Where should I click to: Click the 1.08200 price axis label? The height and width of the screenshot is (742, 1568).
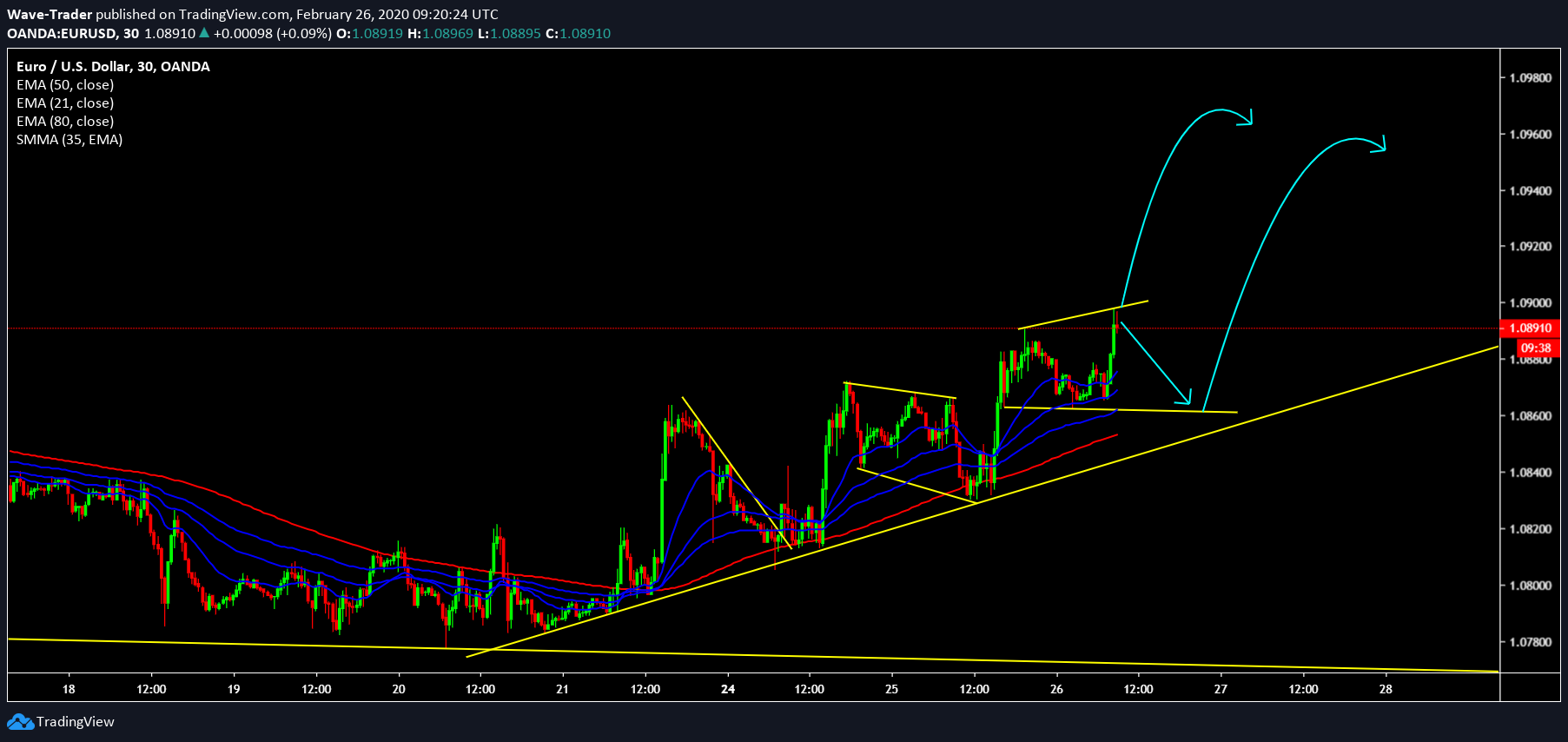1530,529
